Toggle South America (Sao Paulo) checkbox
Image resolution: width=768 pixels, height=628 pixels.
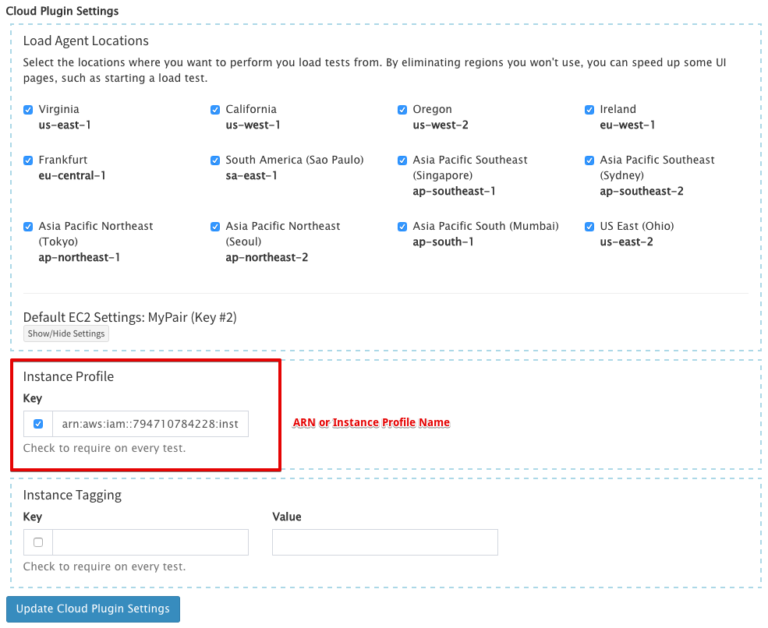(215, 160)
